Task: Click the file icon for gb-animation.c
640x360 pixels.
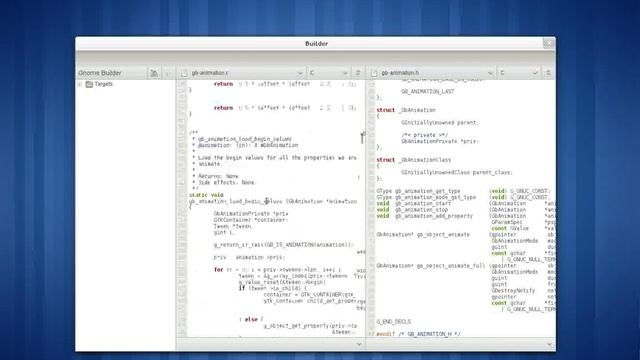Action: coord(184,73)
